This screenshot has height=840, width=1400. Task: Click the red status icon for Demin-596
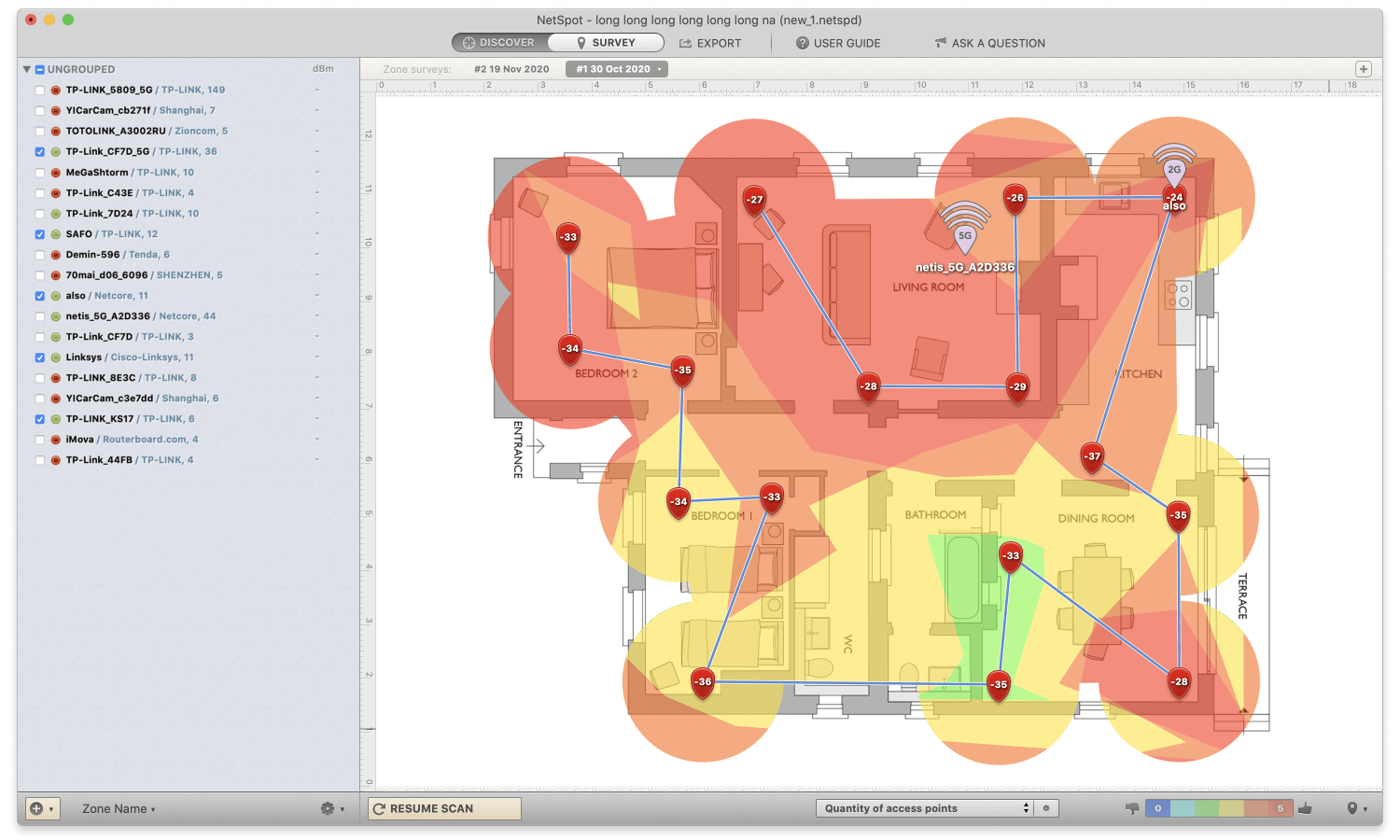coord(56,255)
